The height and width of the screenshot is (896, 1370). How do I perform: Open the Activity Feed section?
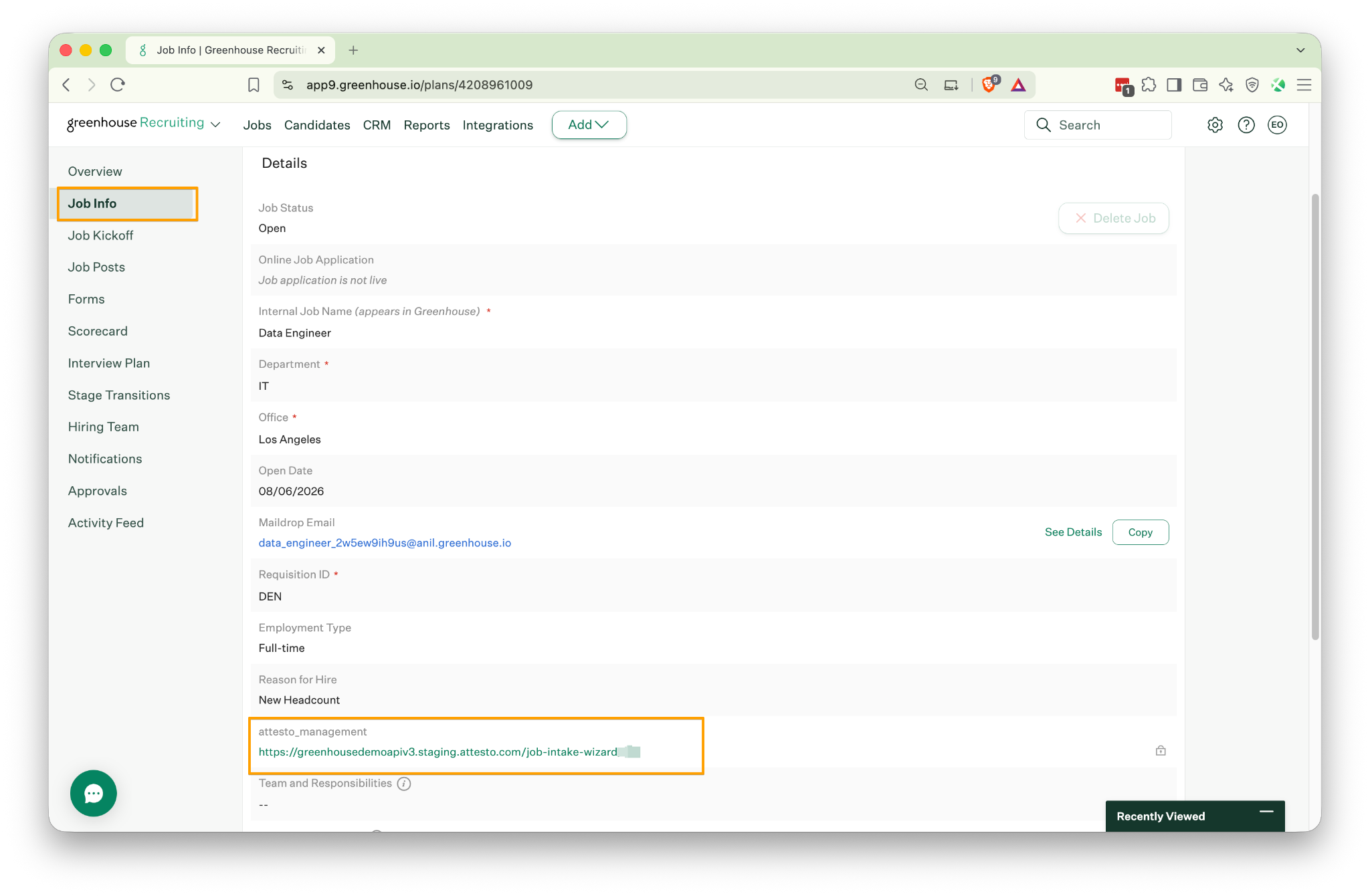click(x=106, y=523)
